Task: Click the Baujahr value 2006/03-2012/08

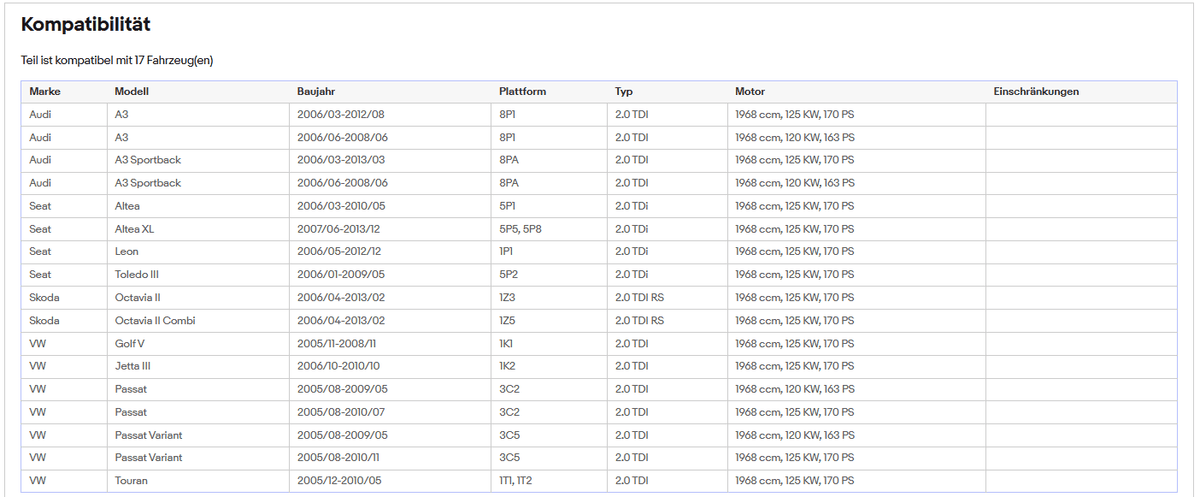Action: pyautogui.click(x=341, y=114)
